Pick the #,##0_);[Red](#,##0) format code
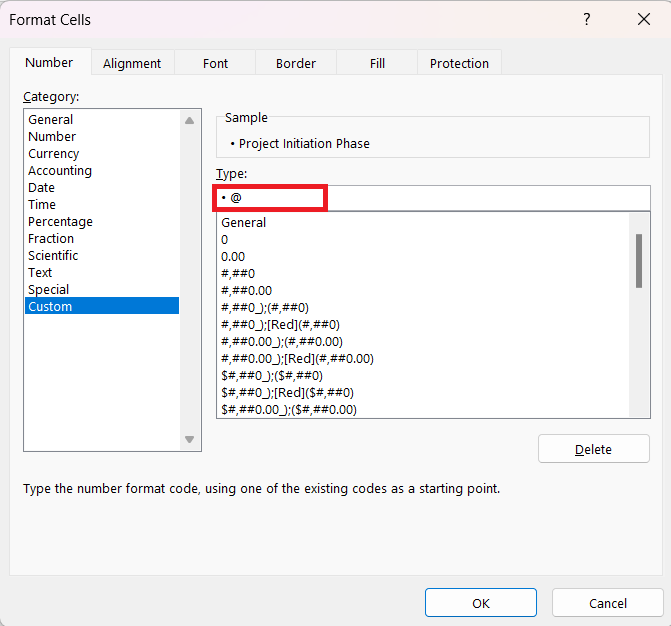The width and height of the screenshot is (671, 626). (x=423, y=324)
